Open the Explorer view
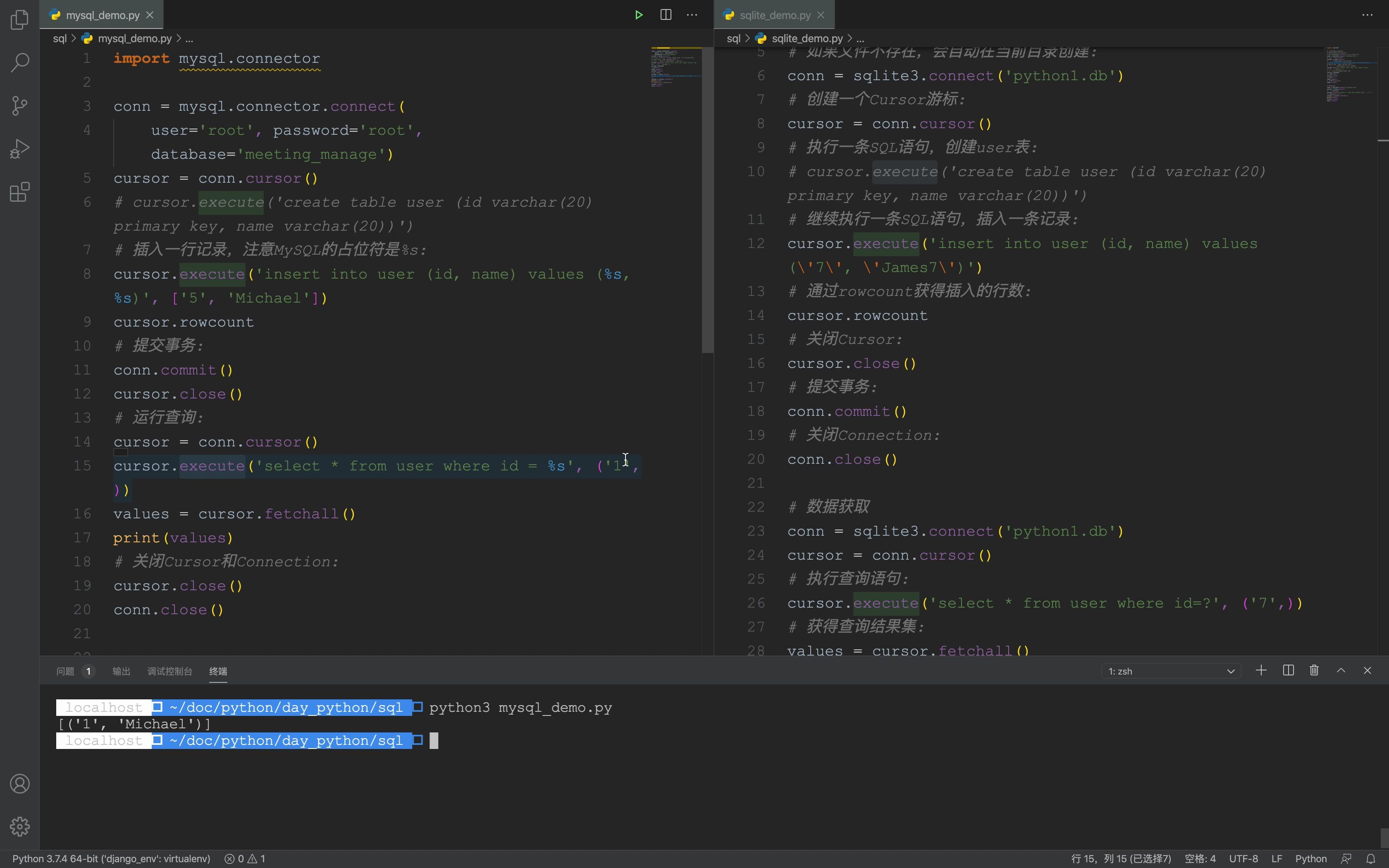1389x868 pixels. [19, 19]
